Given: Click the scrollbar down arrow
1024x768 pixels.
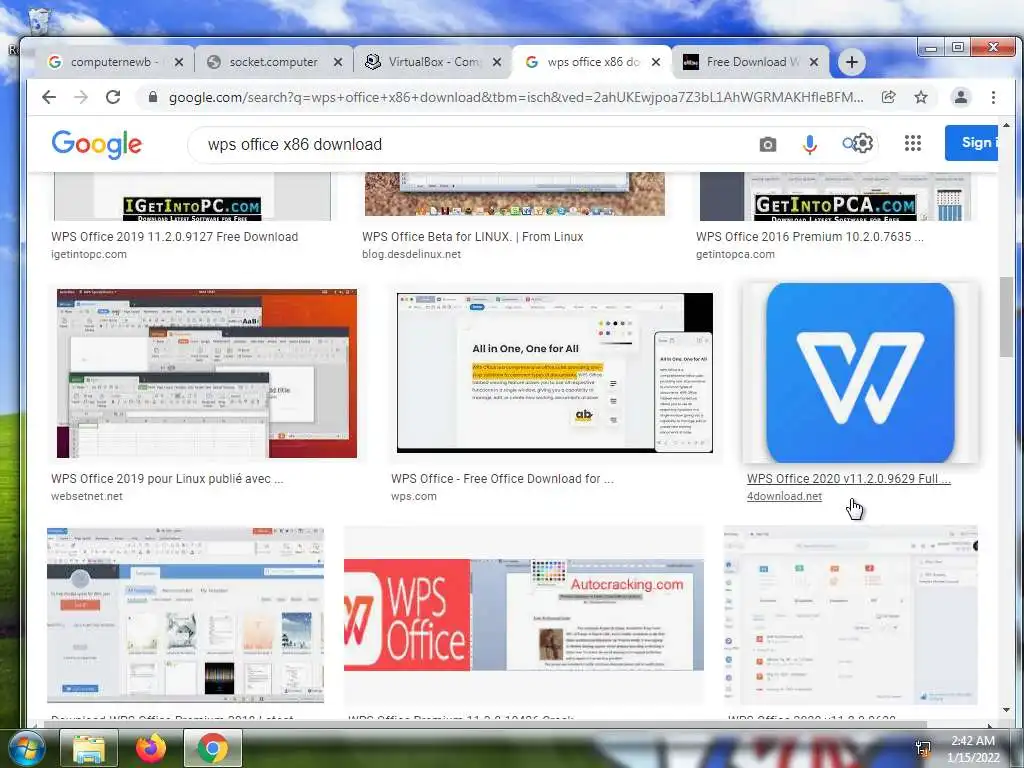Looking at the screenshot, I should (1006, 710).
